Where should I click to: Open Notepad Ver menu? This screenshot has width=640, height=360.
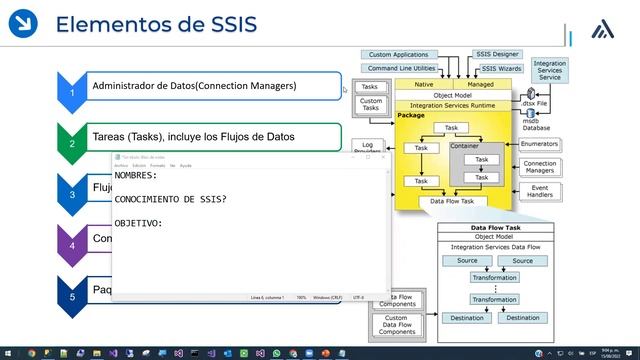point(173,166)
